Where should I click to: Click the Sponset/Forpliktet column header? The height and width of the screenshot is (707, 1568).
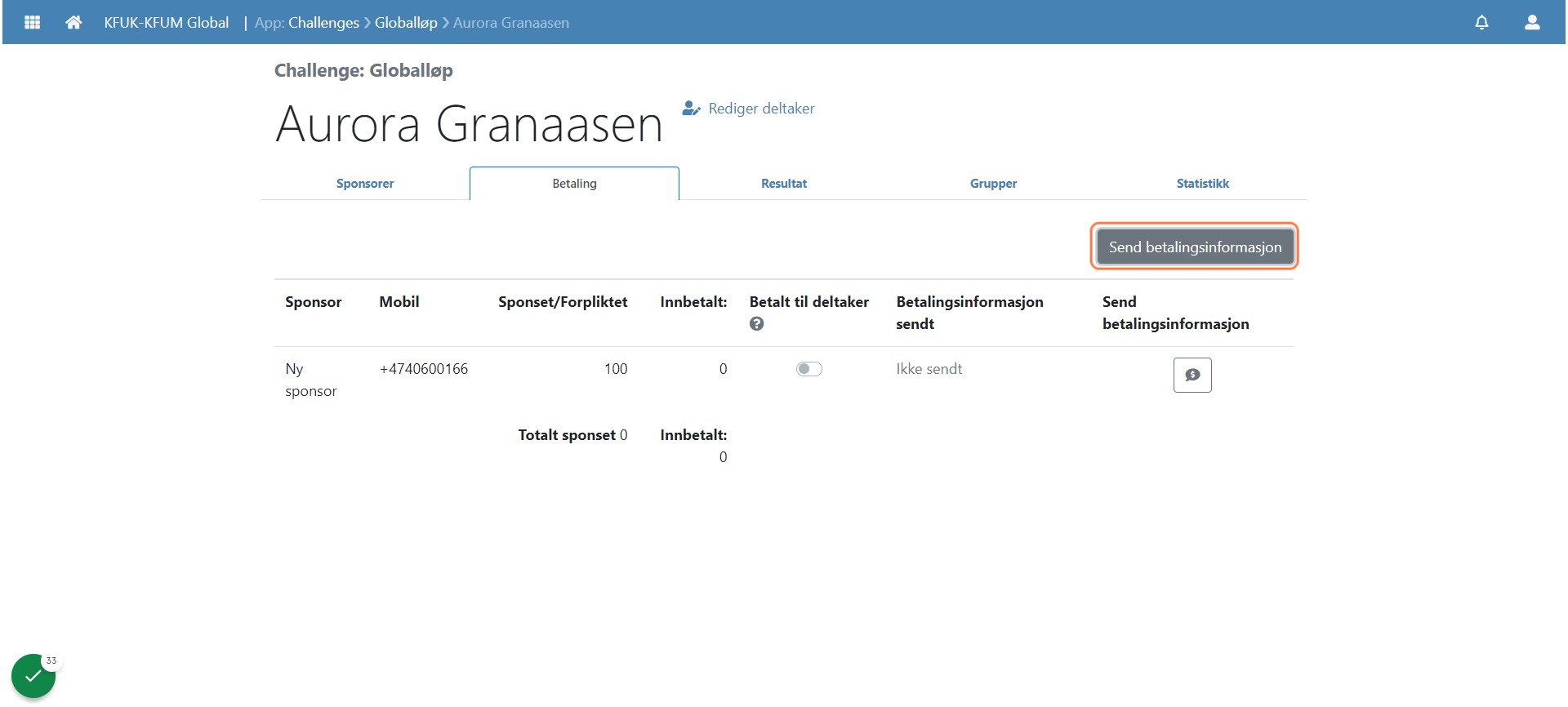[x=563, y=302]
